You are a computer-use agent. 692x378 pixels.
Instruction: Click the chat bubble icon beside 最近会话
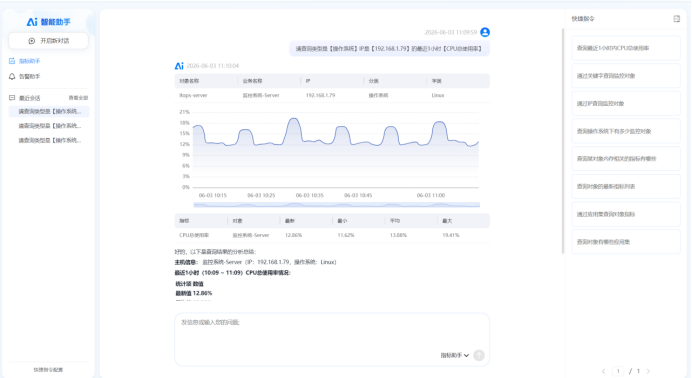click(12, 98)
